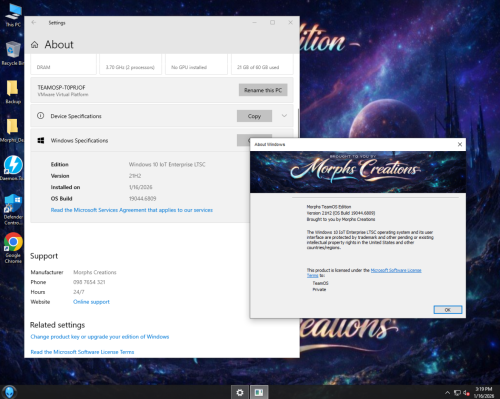Open Microsoft Services Agreement link
This screenshot has width=500, height=399.
tap(132, 210)
